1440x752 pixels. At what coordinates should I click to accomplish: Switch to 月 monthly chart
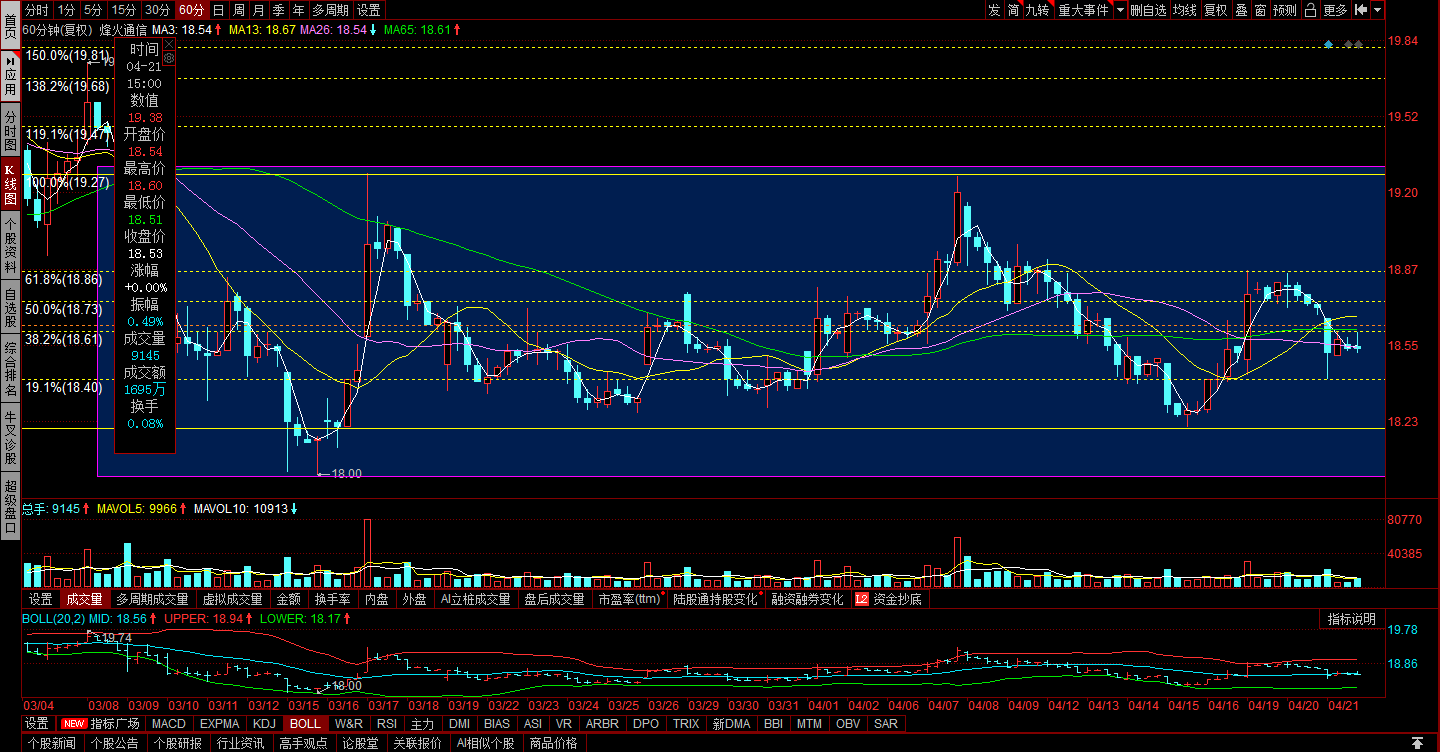(x=259, y=10)
